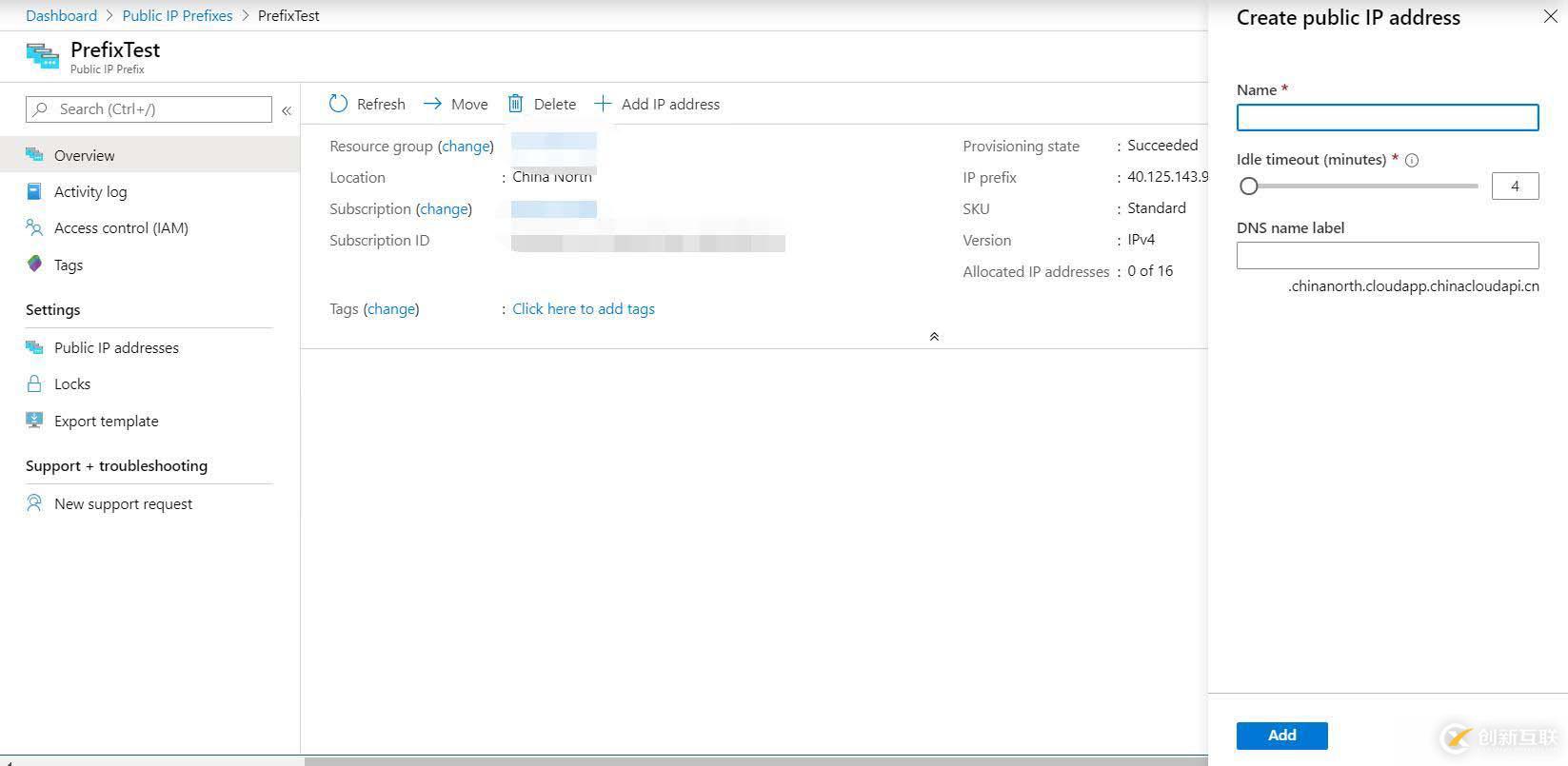This screenshot has width=1568, height=766.
Task: Click the Add IP address plus icon
Action: pyautogui.click(x=603, y=104)
